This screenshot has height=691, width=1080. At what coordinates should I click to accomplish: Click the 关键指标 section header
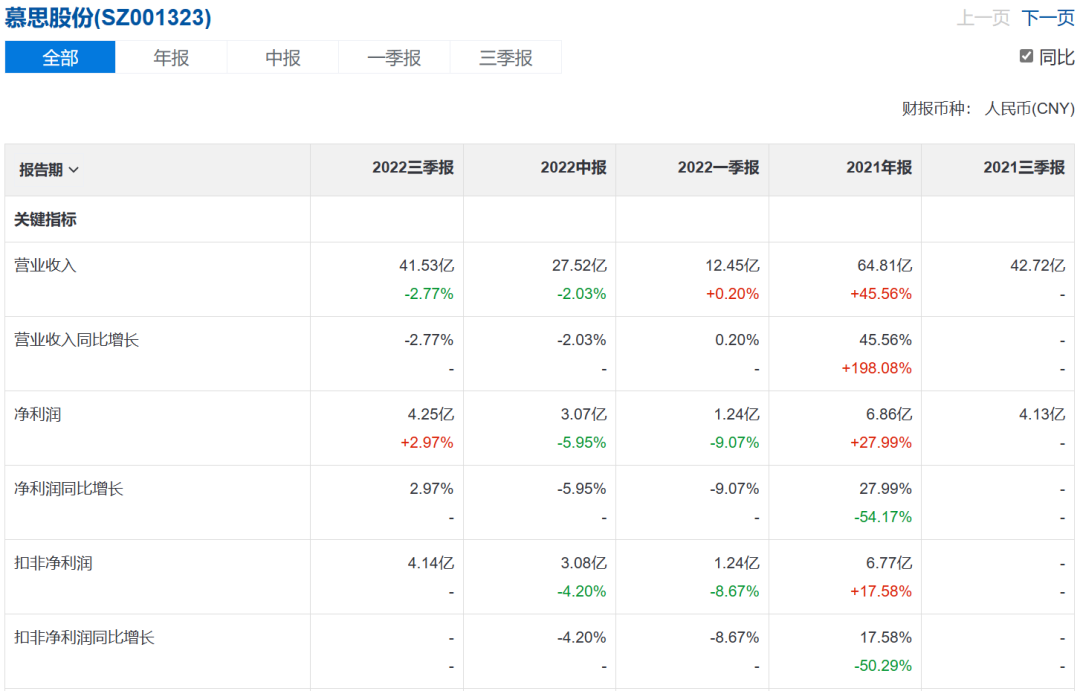pos(45,219)
